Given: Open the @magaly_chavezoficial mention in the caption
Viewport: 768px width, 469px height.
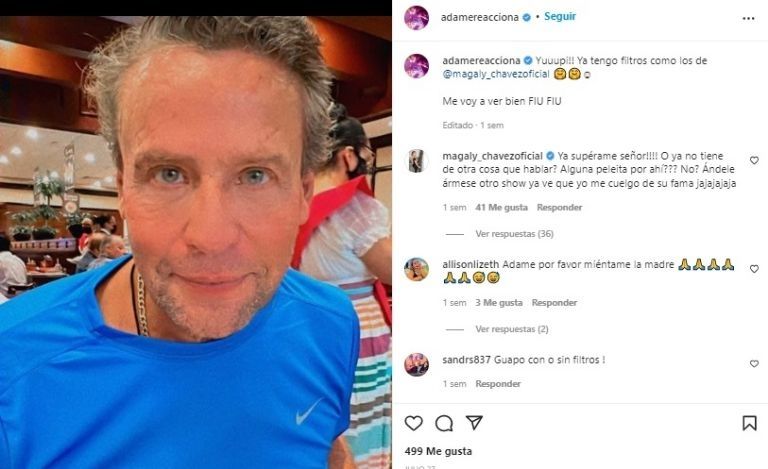Looking at the screenshot, I should (496, 74).
